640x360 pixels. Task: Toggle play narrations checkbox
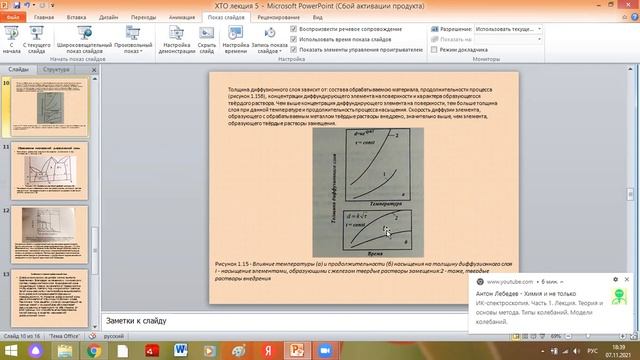[x=293, y=29]
